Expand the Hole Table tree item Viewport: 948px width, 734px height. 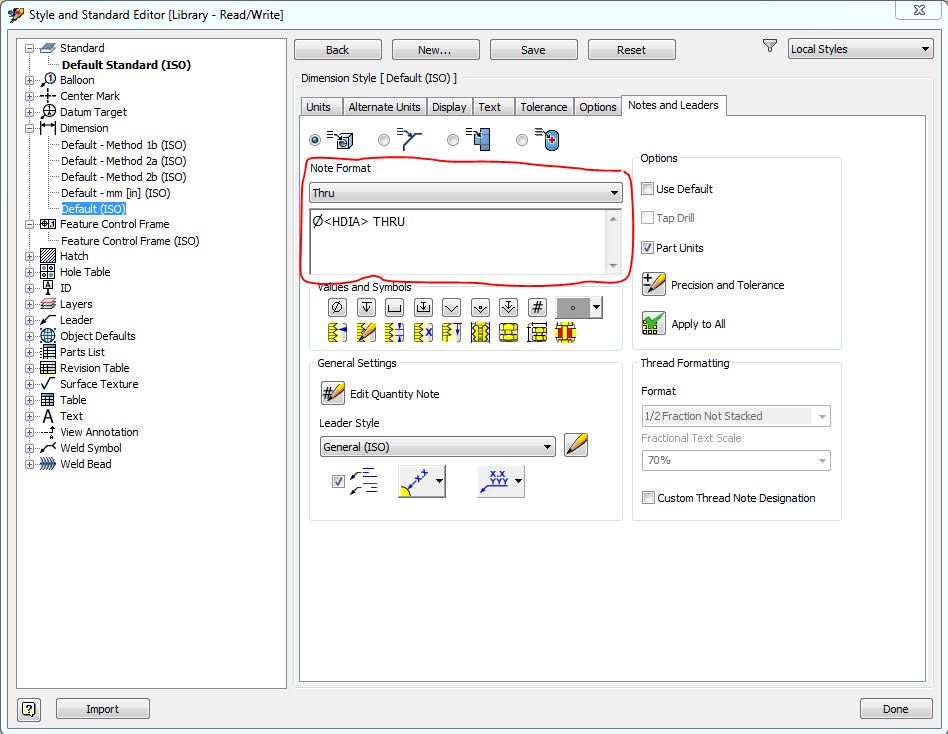tap(31, 272)
